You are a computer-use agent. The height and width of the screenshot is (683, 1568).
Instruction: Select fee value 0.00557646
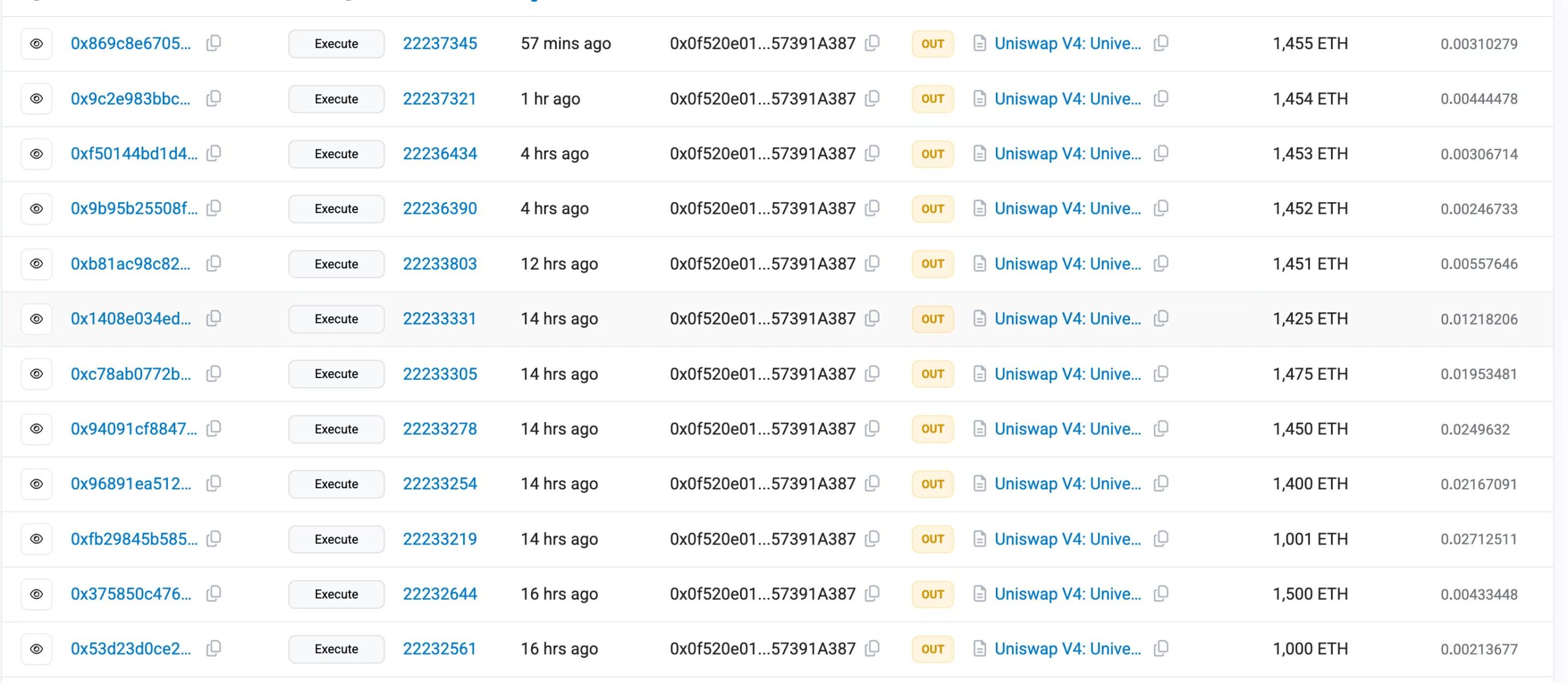[x=1479, y=263]
